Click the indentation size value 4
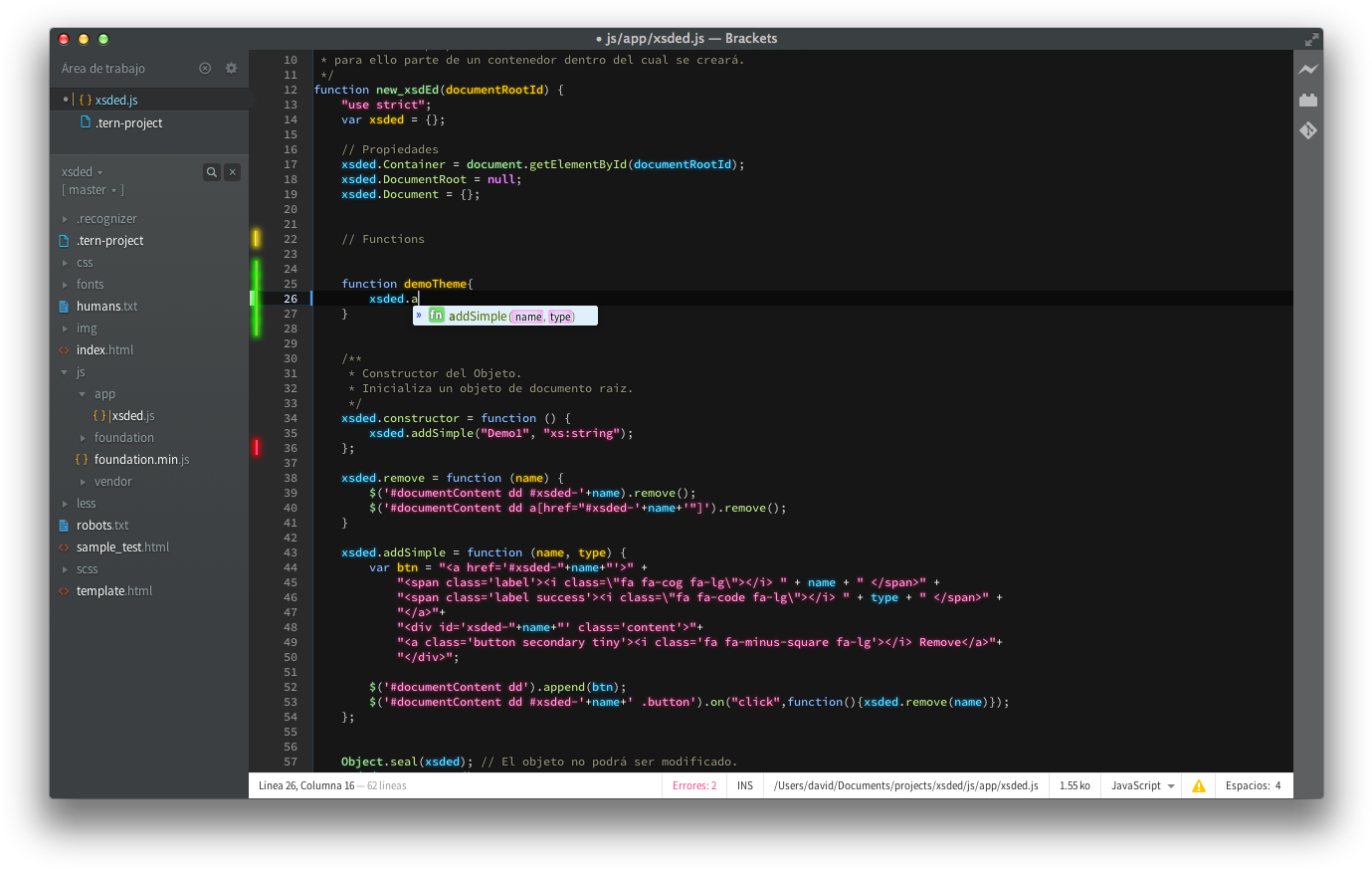This screenshot has height=869, width=1372. [x=1278, y=785]
